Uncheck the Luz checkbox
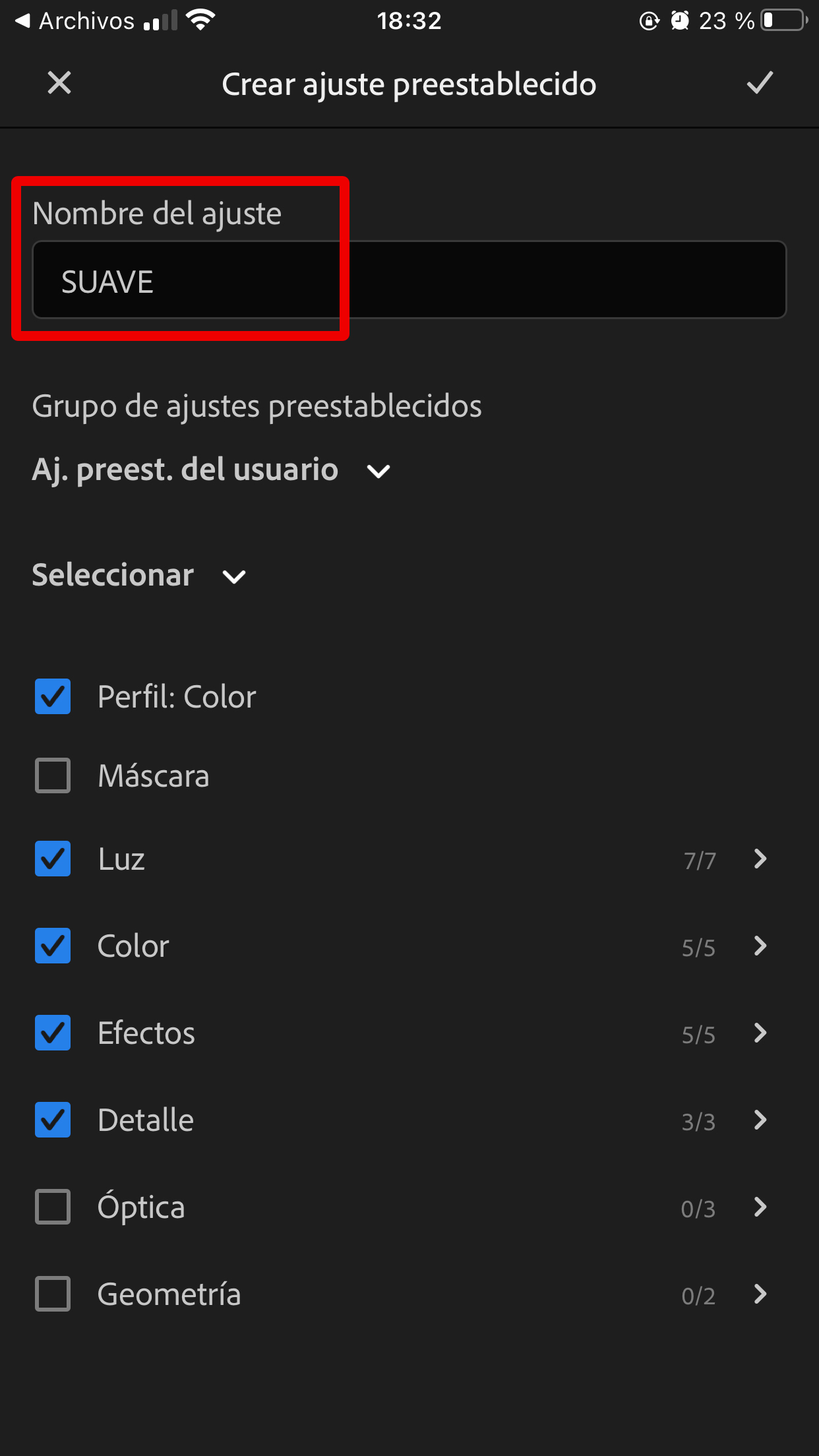This screenshot has height=1456, width=819. [53, 859]
